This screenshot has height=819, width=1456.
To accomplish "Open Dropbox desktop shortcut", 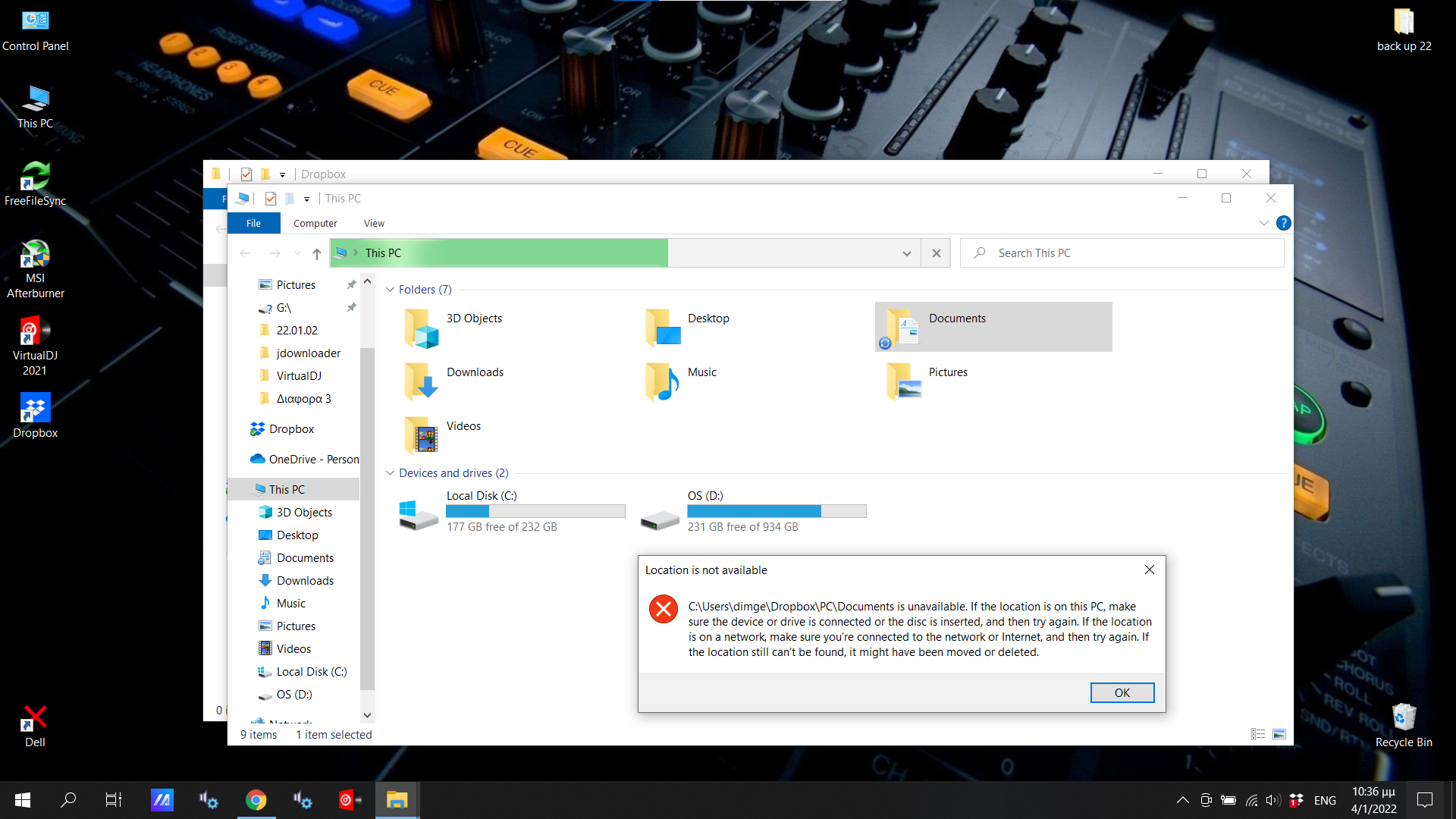I will click(35, 416).
